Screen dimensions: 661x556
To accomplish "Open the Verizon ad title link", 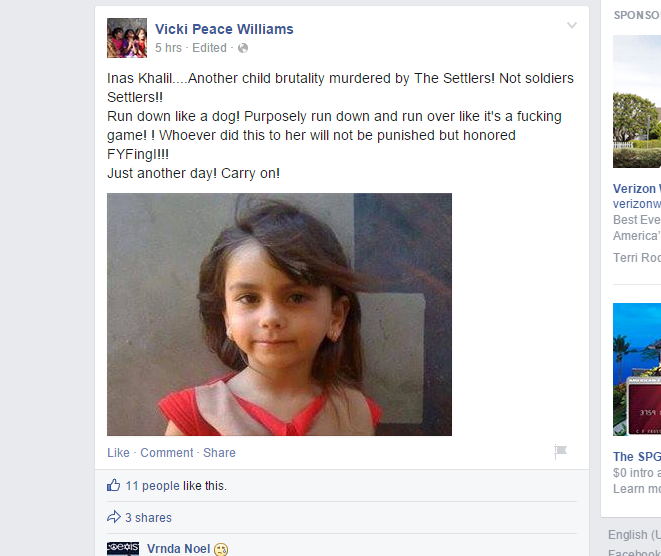I will 637,188.
